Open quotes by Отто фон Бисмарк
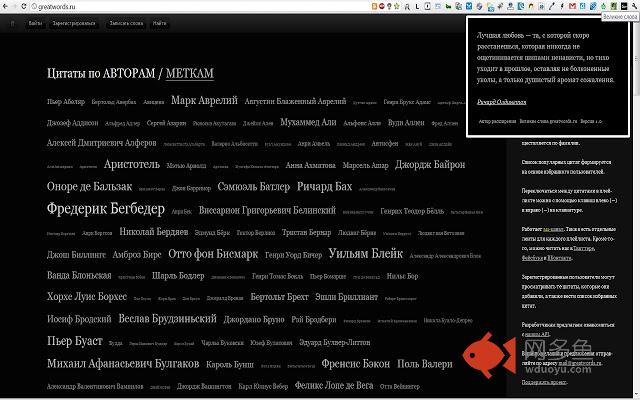Viewport: 640px width, 400px height. click(x=213, y=254)
